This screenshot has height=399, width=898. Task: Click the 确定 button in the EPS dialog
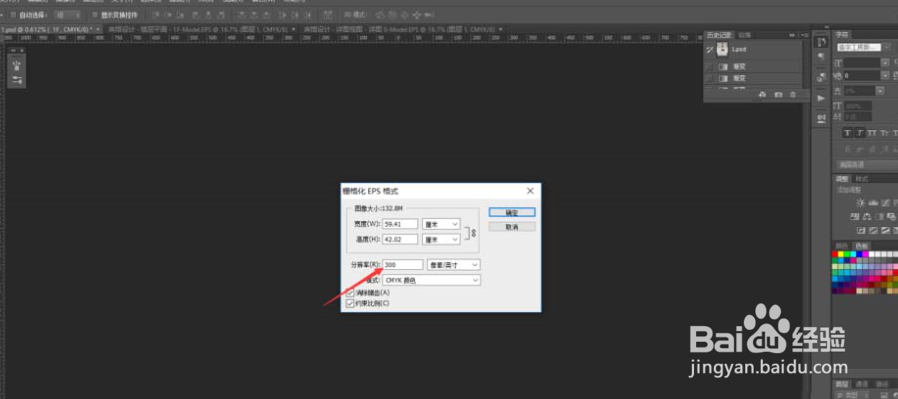pos(512,212)
